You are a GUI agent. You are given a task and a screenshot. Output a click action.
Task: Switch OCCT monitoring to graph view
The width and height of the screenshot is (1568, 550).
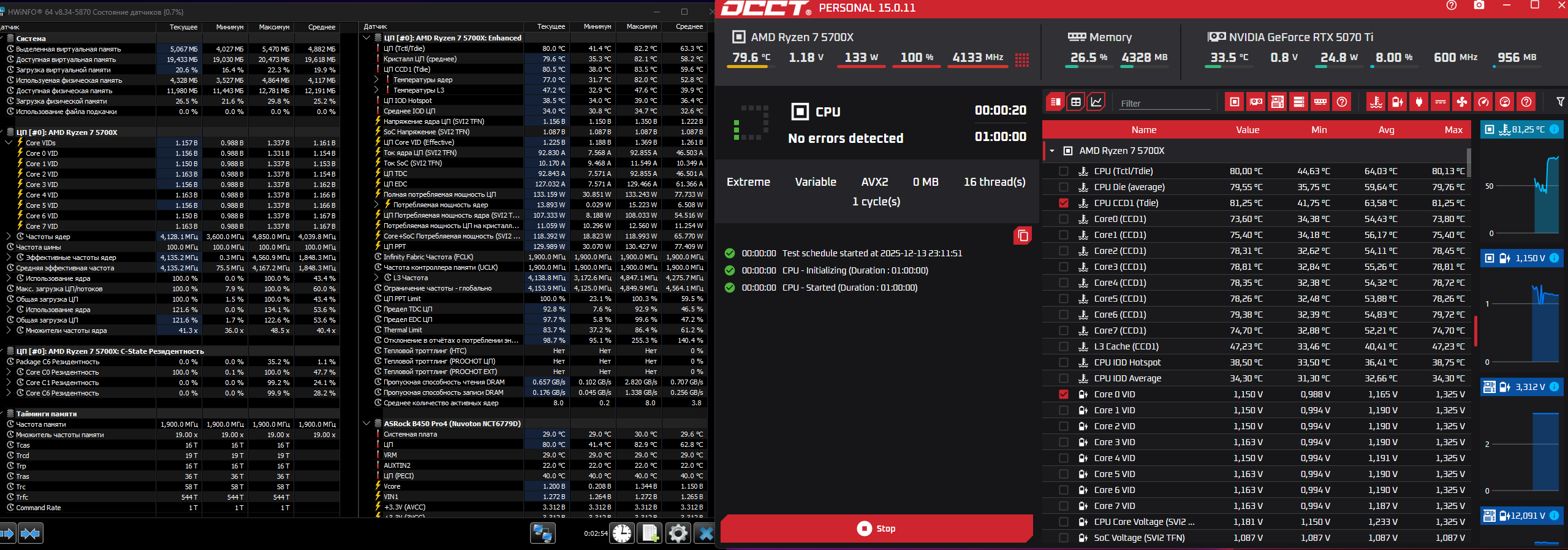coord(1096,102)
